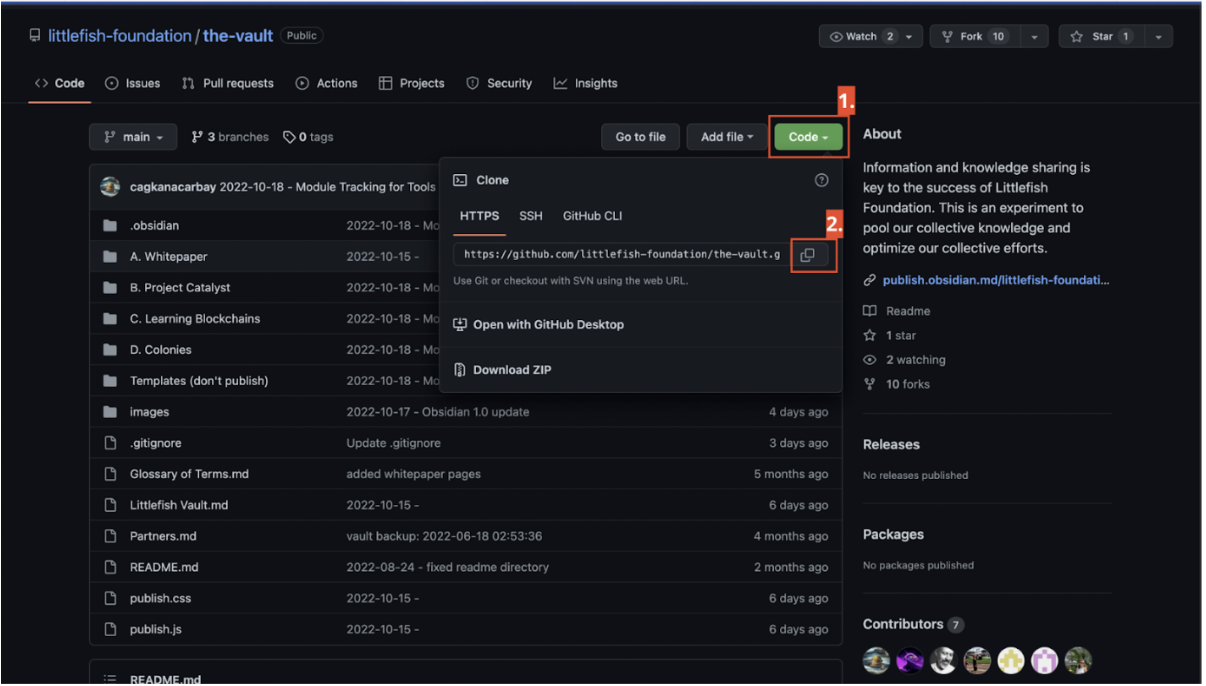Open the Pull requests tab
1206x686 pixels.
[x=228, y=83]
